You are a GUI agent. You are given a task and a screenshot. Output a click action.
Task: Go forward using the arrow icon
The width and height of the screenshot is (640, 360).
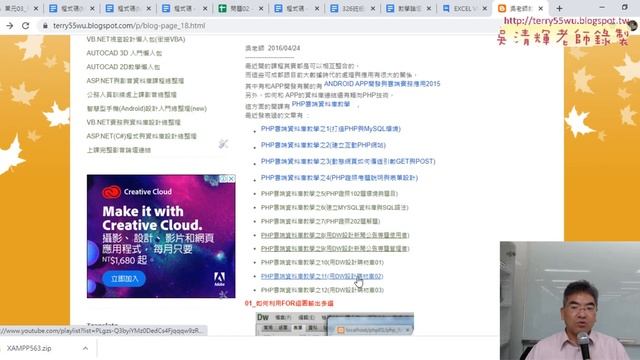(x=9, y=26)
